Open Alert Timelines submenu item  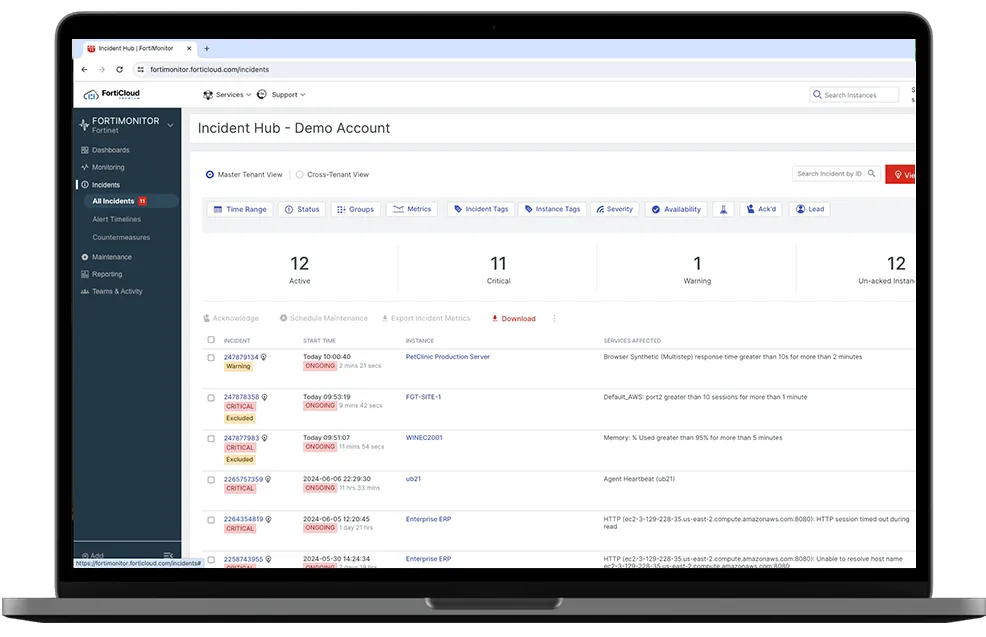point(116,219)
